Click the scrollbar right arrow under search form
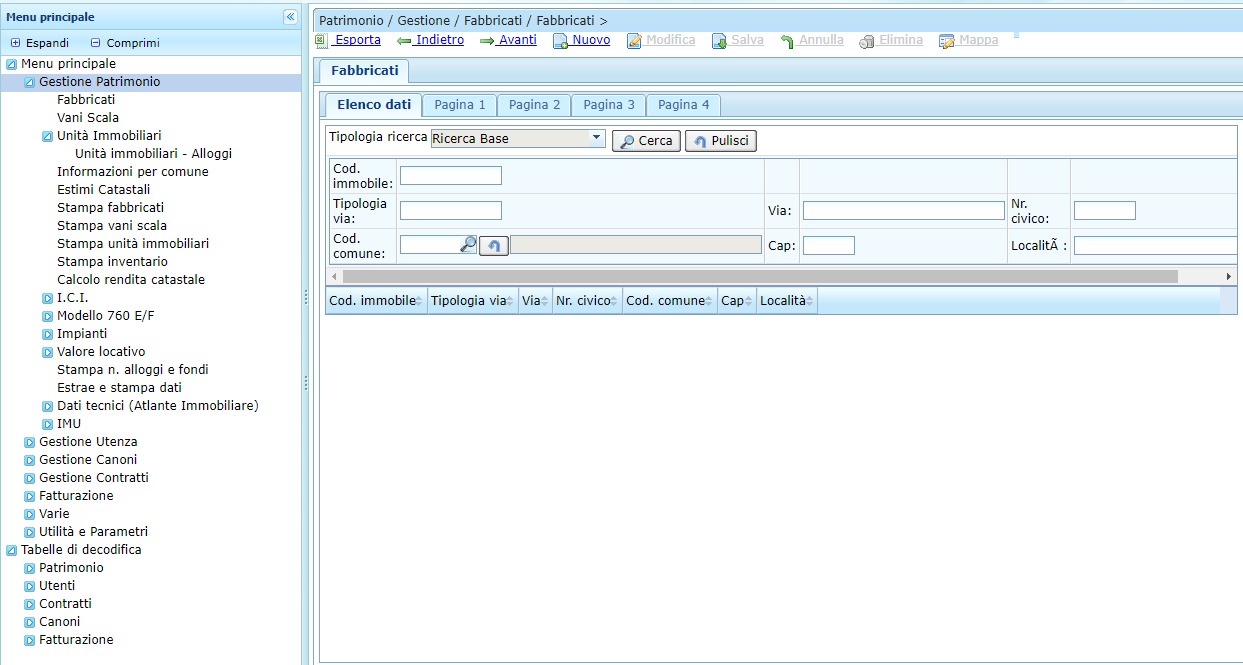The height and width of the screenshot is (665, 1243). (x=1229, y=276)
